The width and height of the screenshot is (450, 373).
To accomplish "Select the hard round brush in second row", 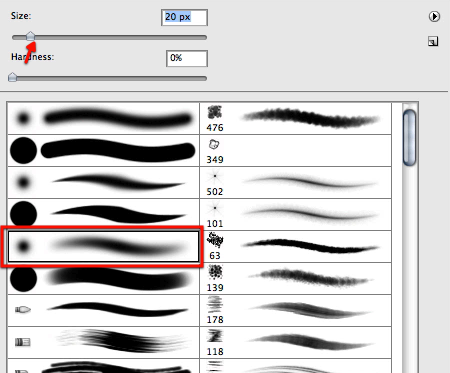I will pos(103,151).
